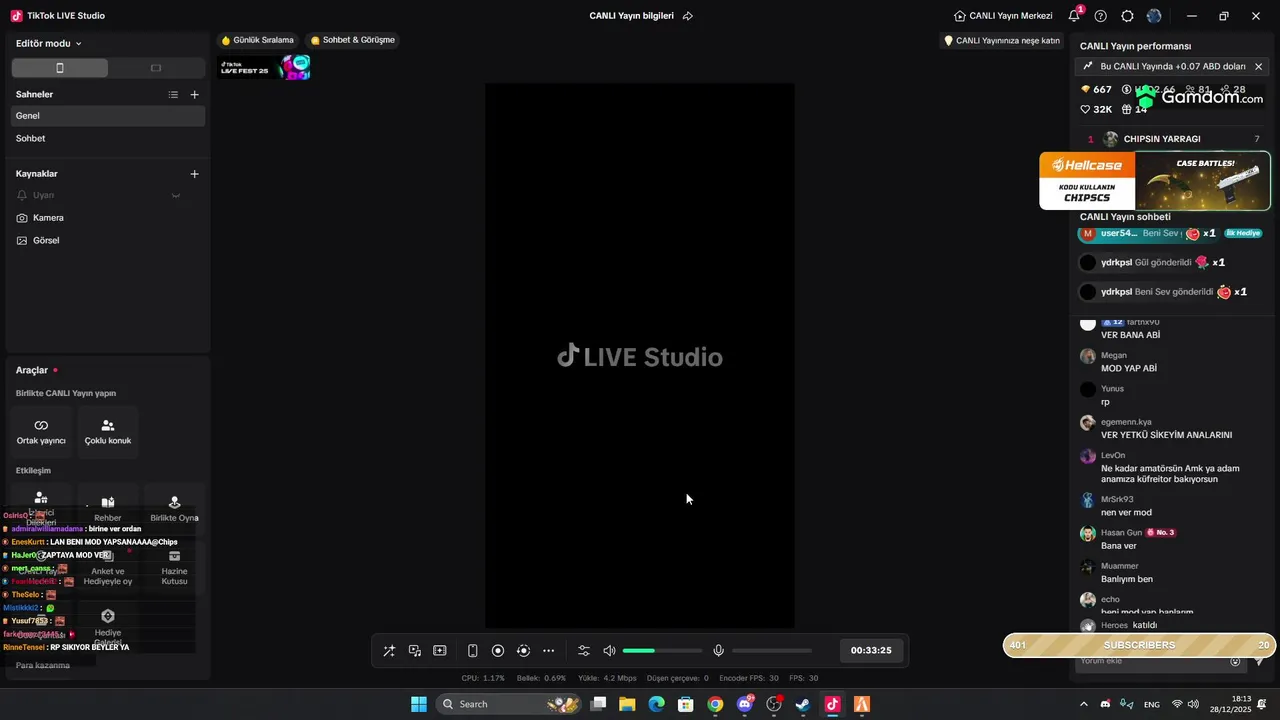Share the stream via the arrow icon
Viewport: 1280px width, 720px height.
[x=688, y=16]
